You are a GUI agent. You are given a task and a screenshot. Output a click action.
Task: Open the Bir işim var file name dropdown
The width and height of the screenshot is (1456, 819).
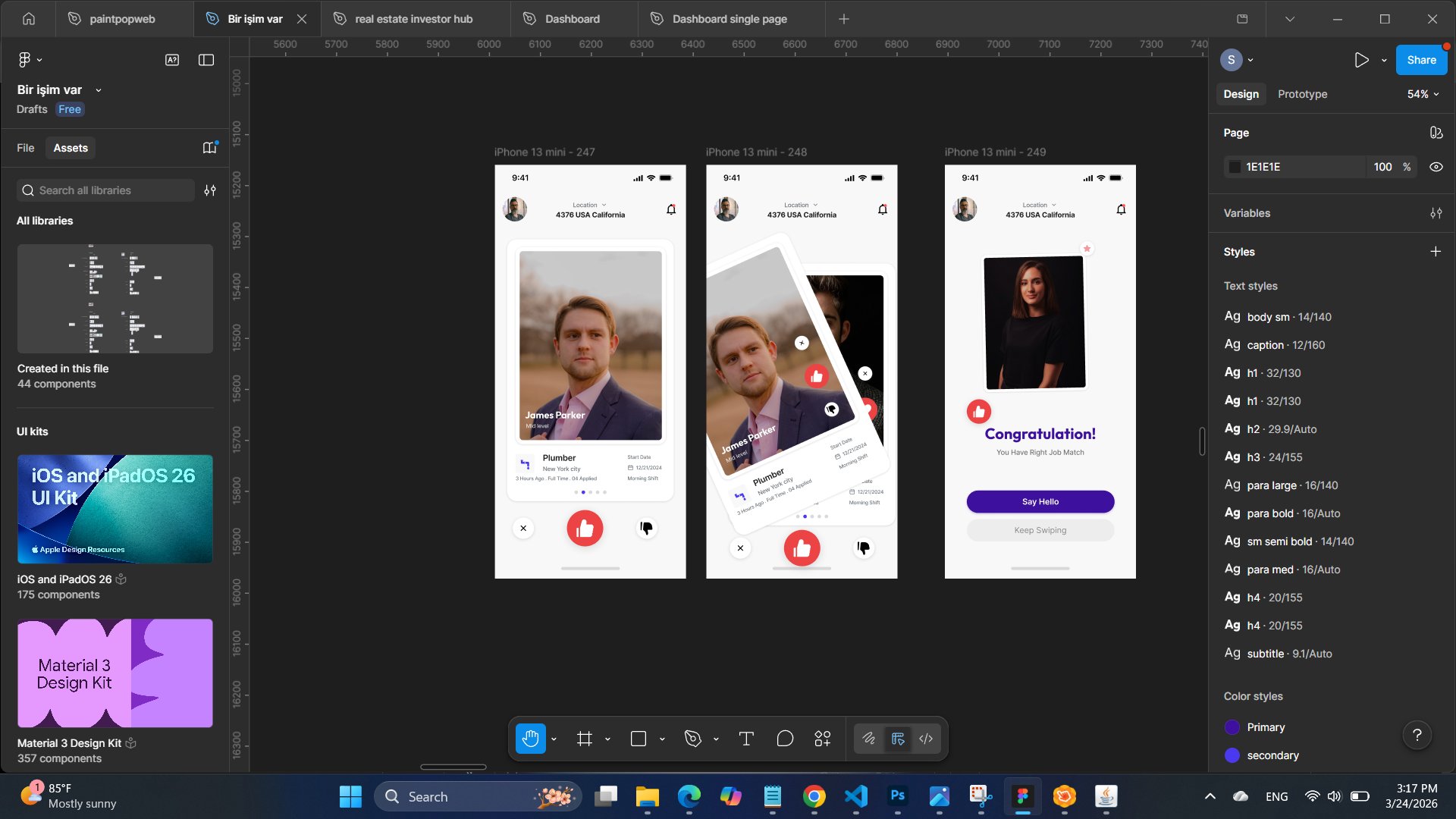point(98,90)
